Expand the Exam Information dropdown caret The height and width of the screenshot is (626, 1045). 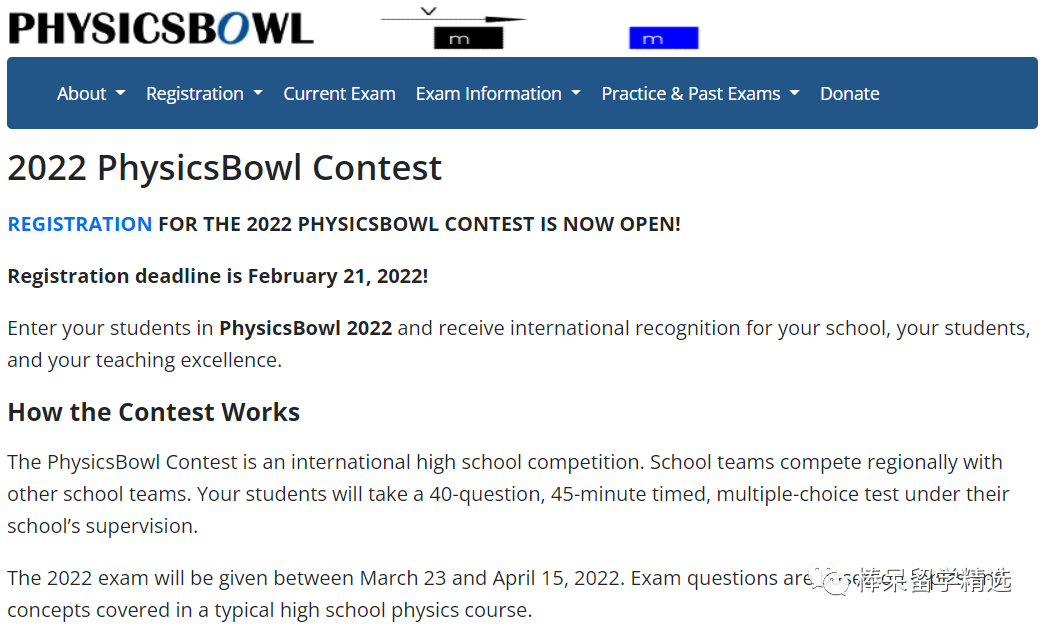(x=576, y=93)
